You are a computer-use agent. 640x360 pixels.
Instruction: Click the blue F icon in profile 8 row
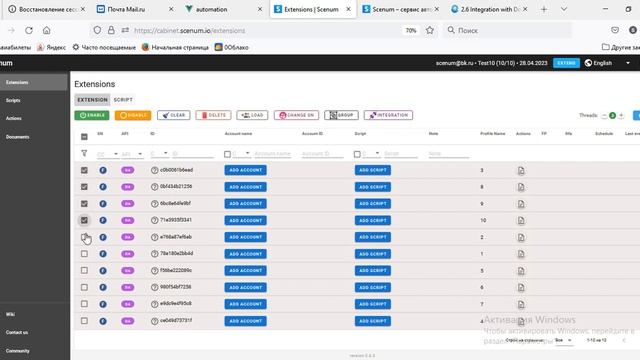click(103, 187)
